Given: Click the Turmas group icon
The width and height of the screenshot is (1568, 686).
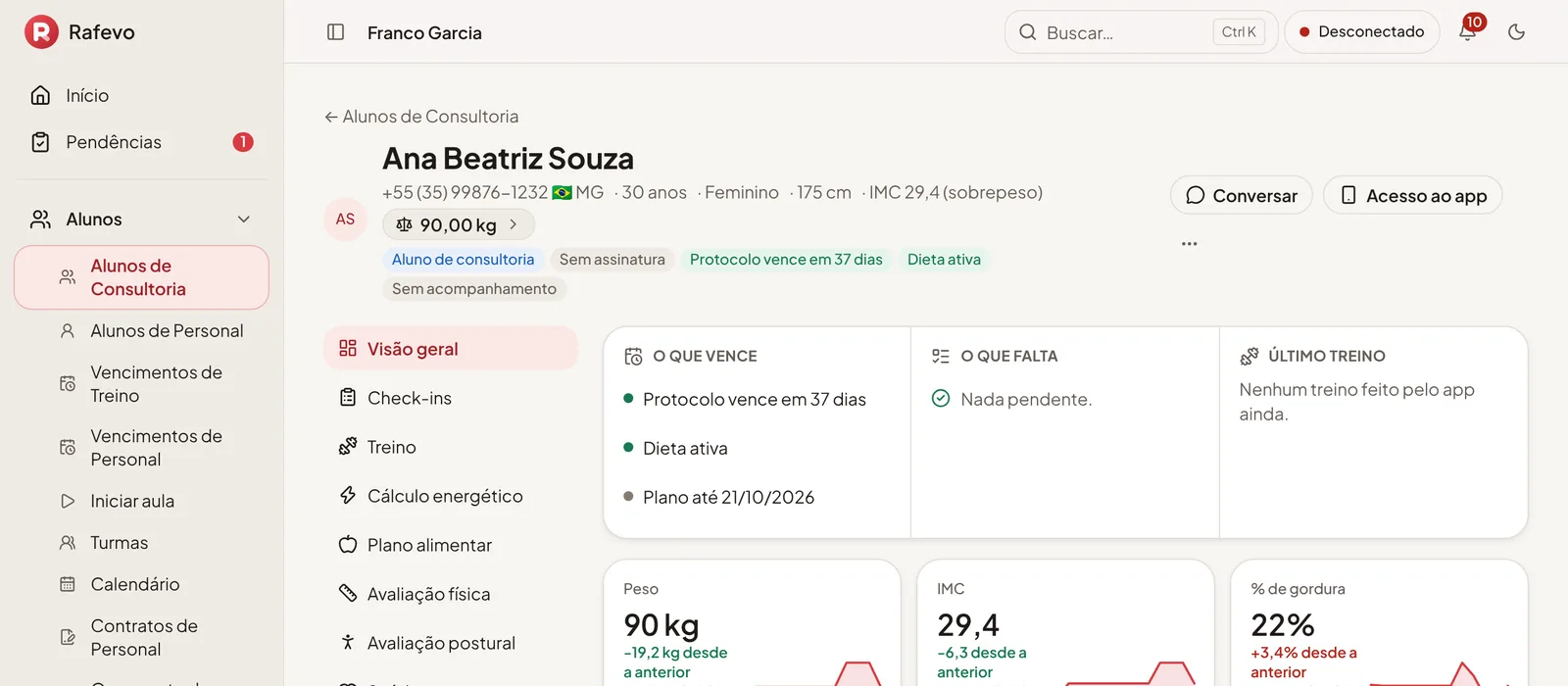Looking at the screenshot, I should click(x=68, y=543).
